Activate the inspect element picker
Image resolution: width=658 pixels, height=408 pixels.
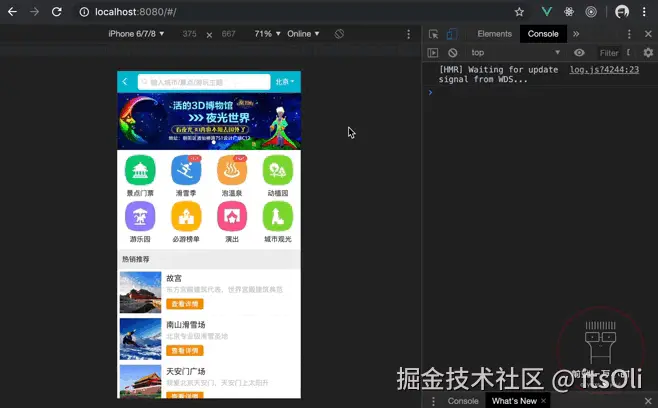pyautogui.click(x=433, y=34)
